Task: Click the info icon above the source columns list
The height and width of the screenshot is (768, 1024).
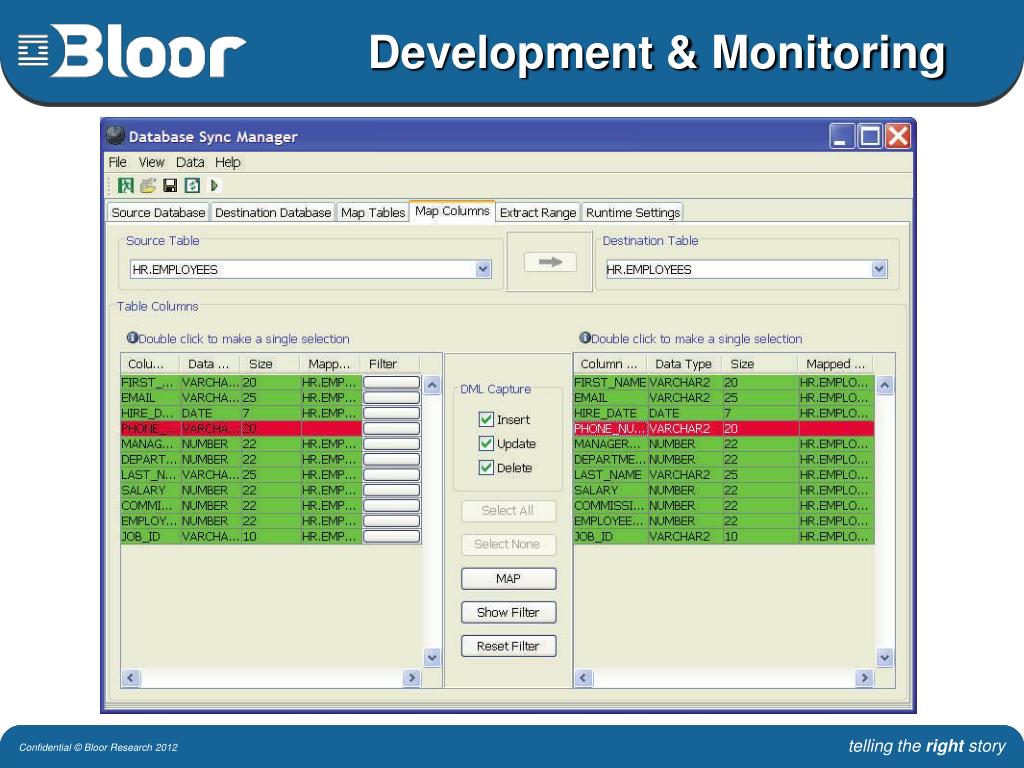Action: pyautogui.click(x=132, y=338)
